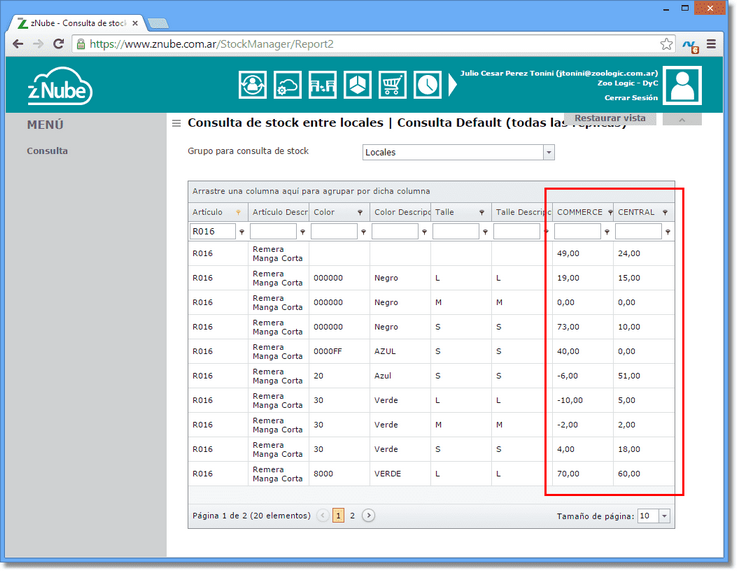Click the COMMERCE value -10,00
Image resolution: width=737 pixels, height=571 pixels.
click(570, 400)
